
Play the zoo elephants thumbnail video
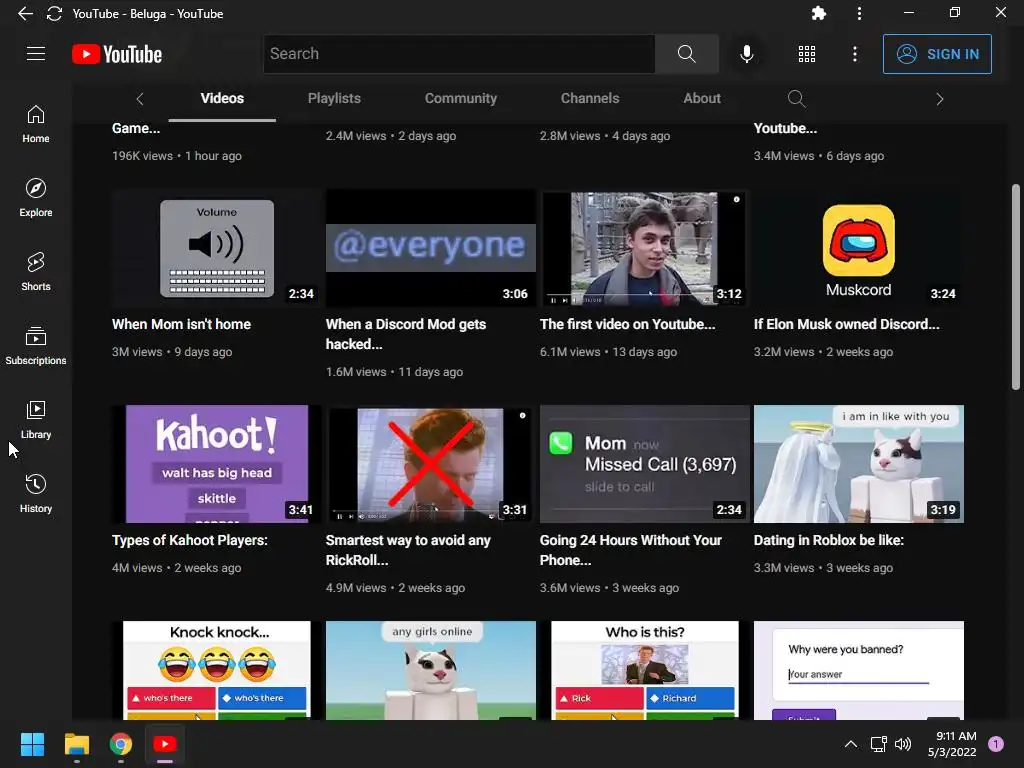pyautogui.click(x=645, y=248)
